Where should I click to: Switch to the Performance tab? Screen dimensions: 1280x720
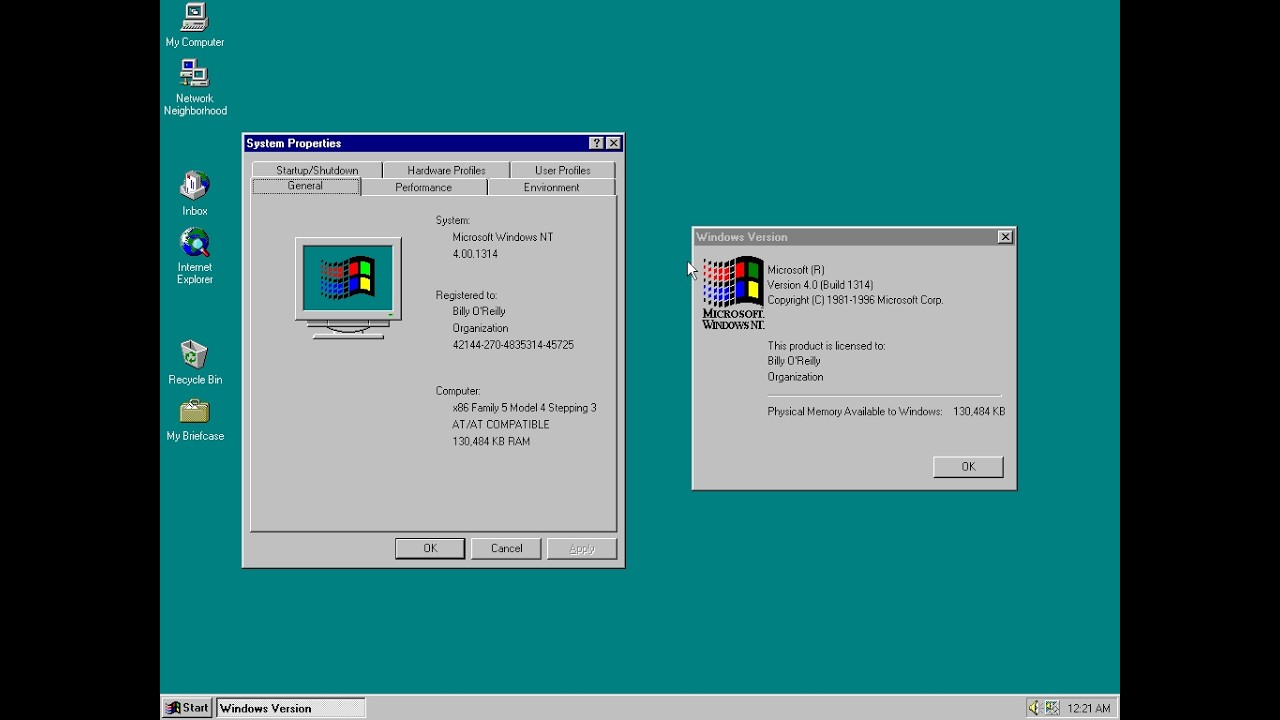tap(423, 187)
